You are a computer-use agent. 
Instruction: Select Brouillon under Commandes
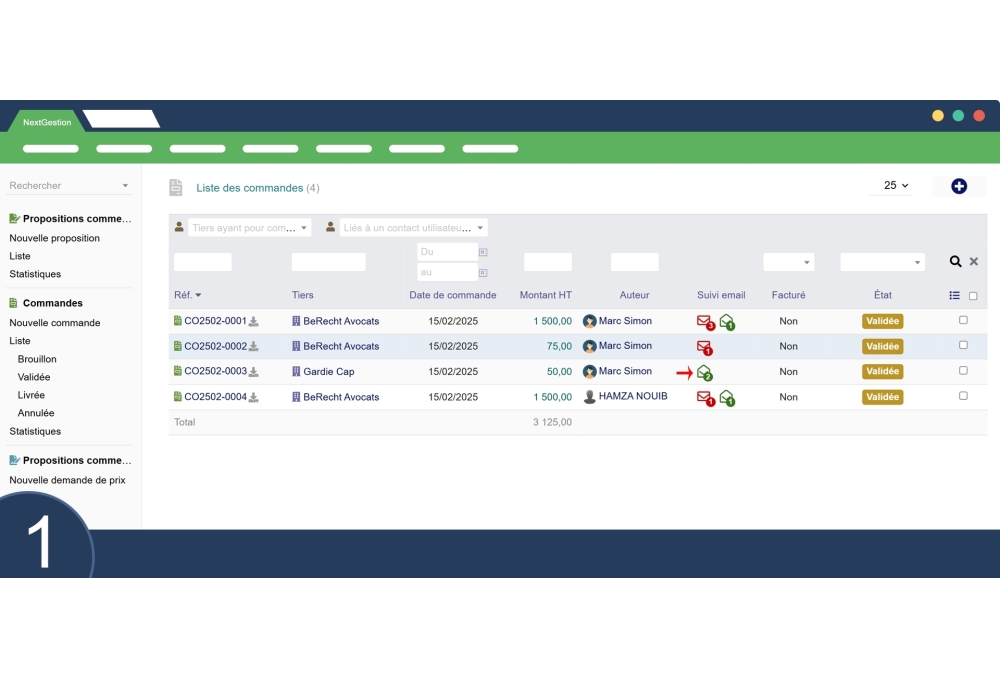pos(37,359)
